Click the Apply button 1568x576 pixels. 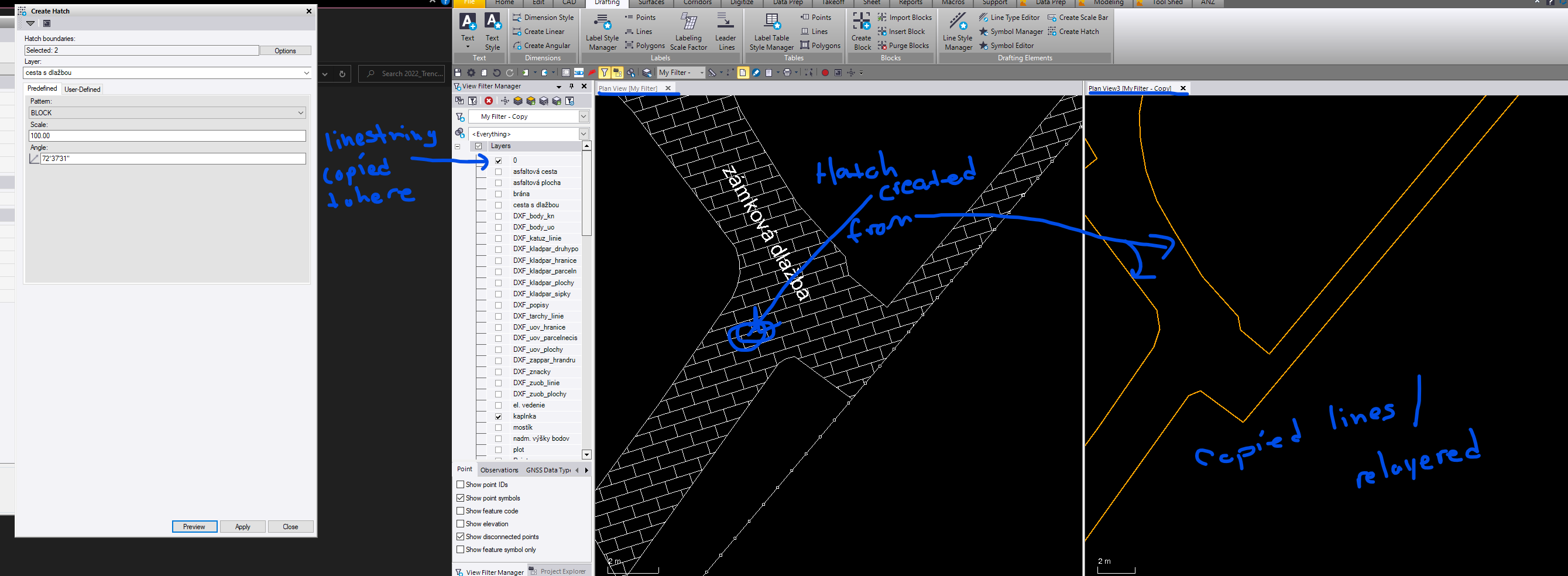242,527
